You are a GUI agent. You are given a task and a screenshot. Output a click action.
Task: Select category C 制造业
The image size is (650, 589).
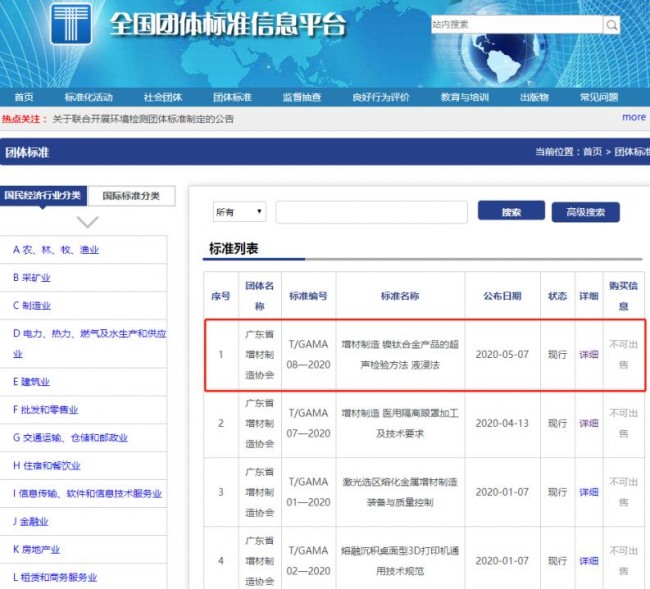tap(32, 306)
